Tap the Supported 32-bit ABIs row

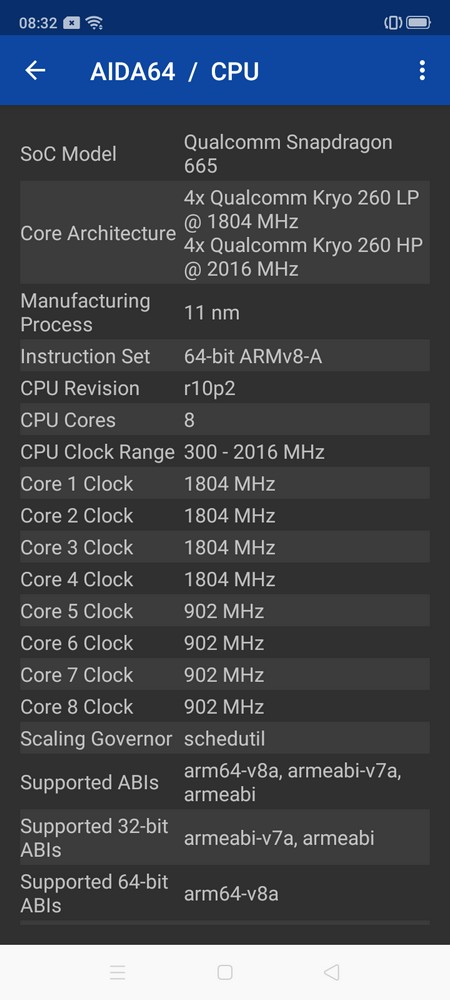click(x=224, y=837)
